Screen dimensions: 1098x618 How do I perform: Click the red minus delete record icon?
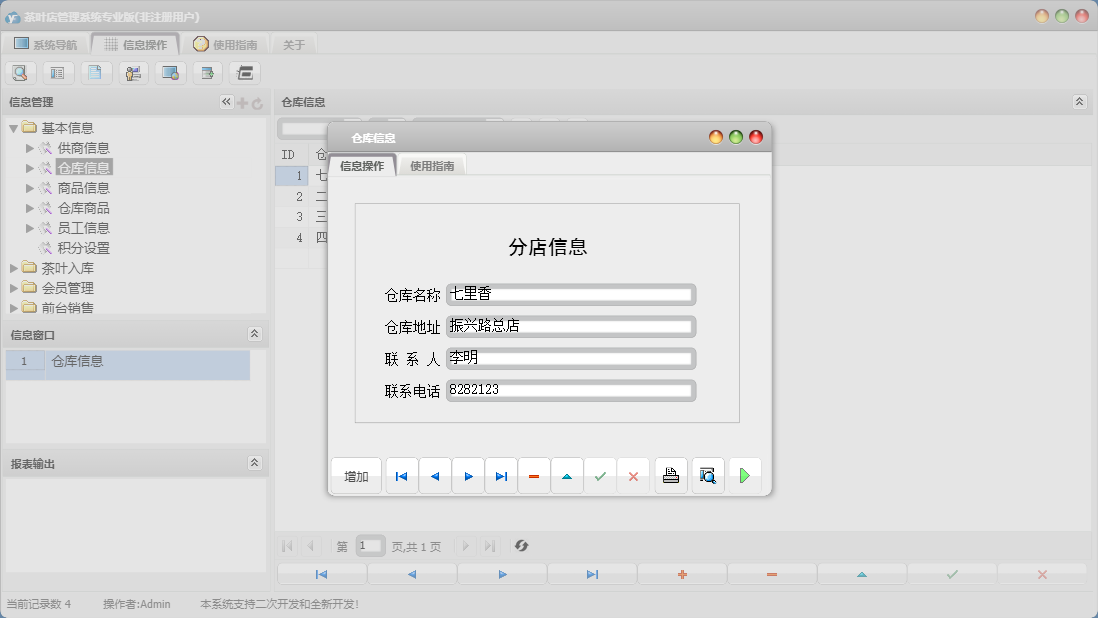[534, 477]
